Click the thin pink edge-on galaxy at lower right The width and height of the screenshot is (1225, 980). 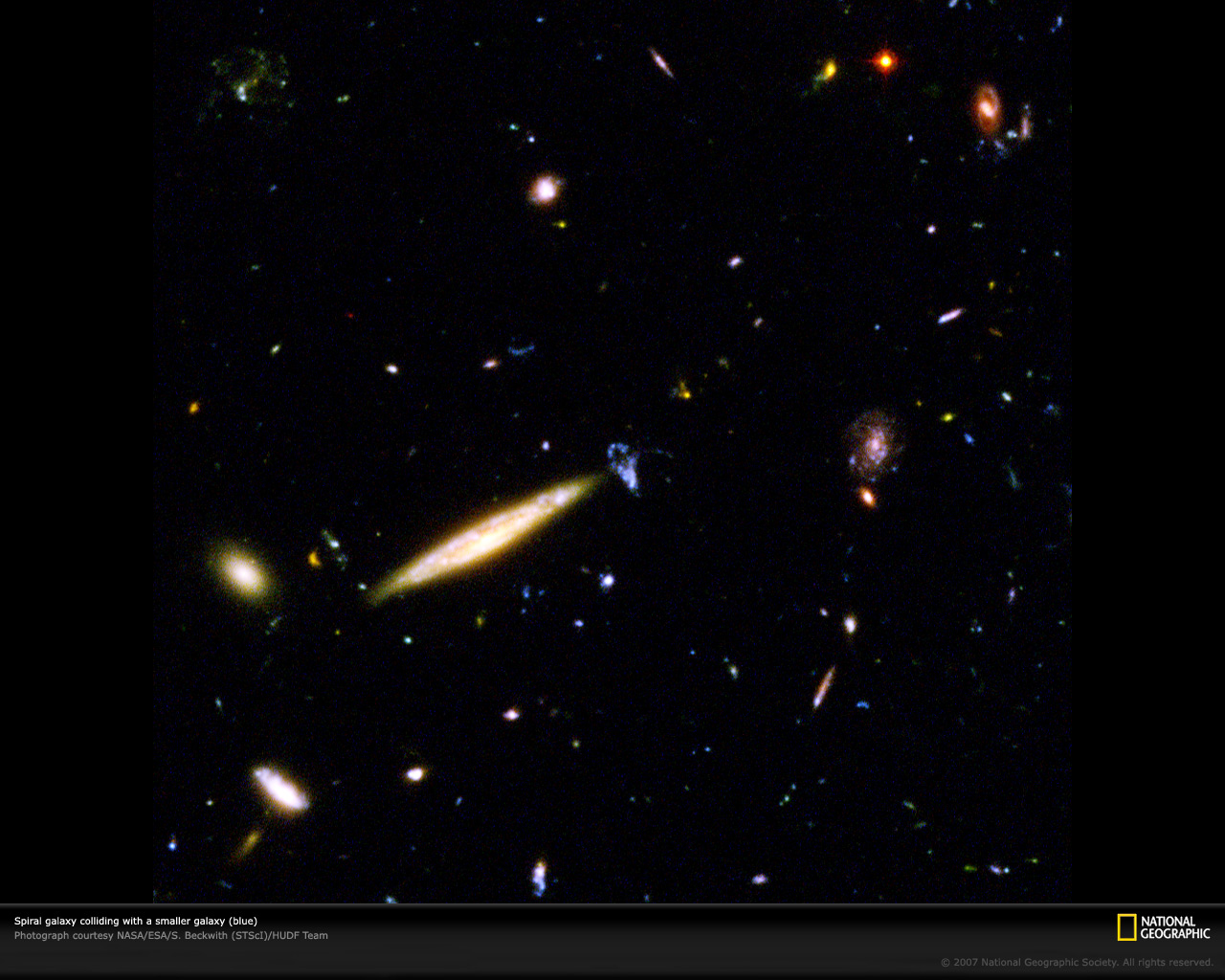(x=823, y=687)
